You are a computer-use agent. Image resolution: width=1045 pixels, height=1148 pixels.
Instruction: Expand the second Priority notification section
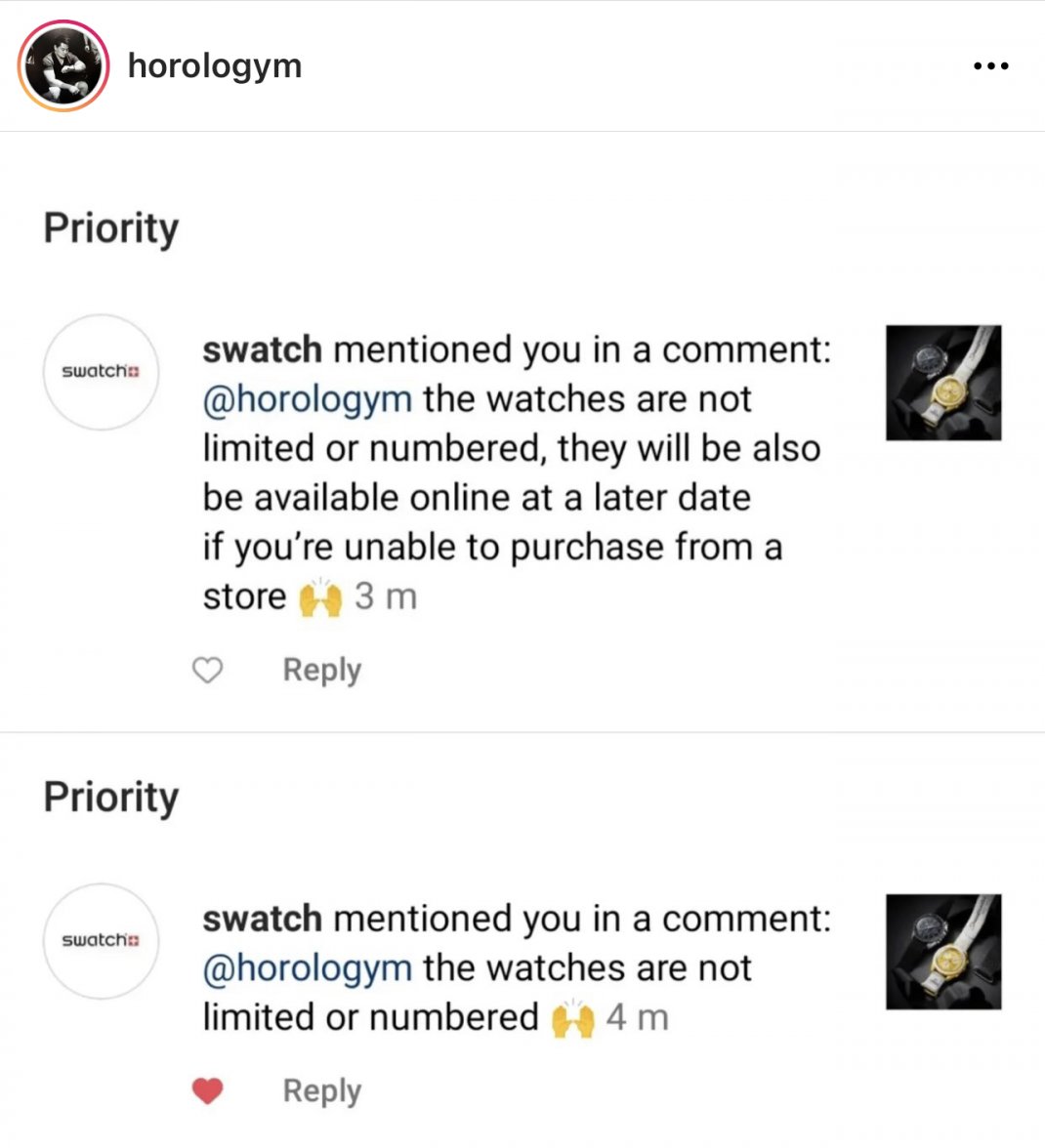pos(110,798)
